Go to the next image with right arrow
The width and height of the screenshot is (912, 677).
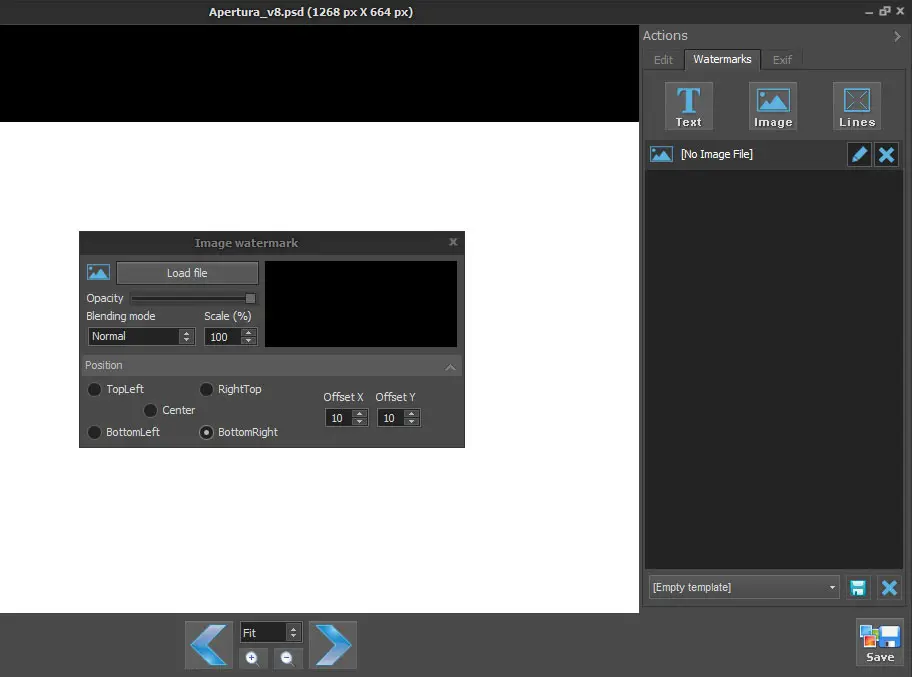[x=333, y=645]
